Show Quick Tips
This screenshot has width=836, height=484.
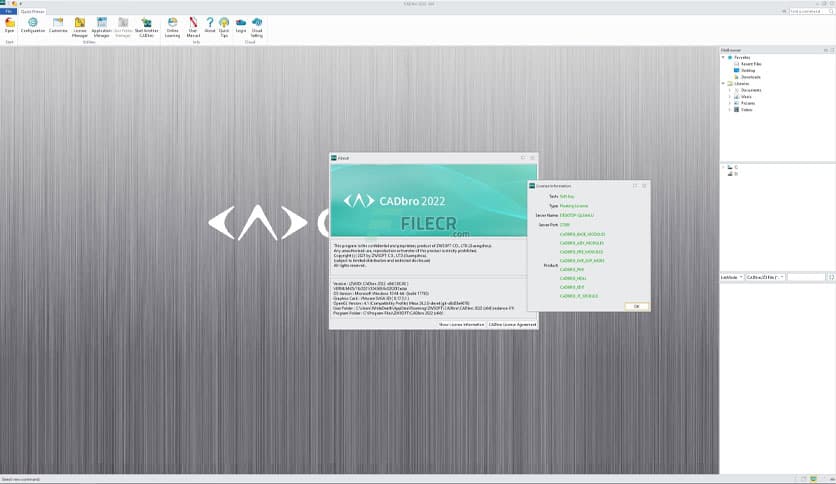[224, 27]
